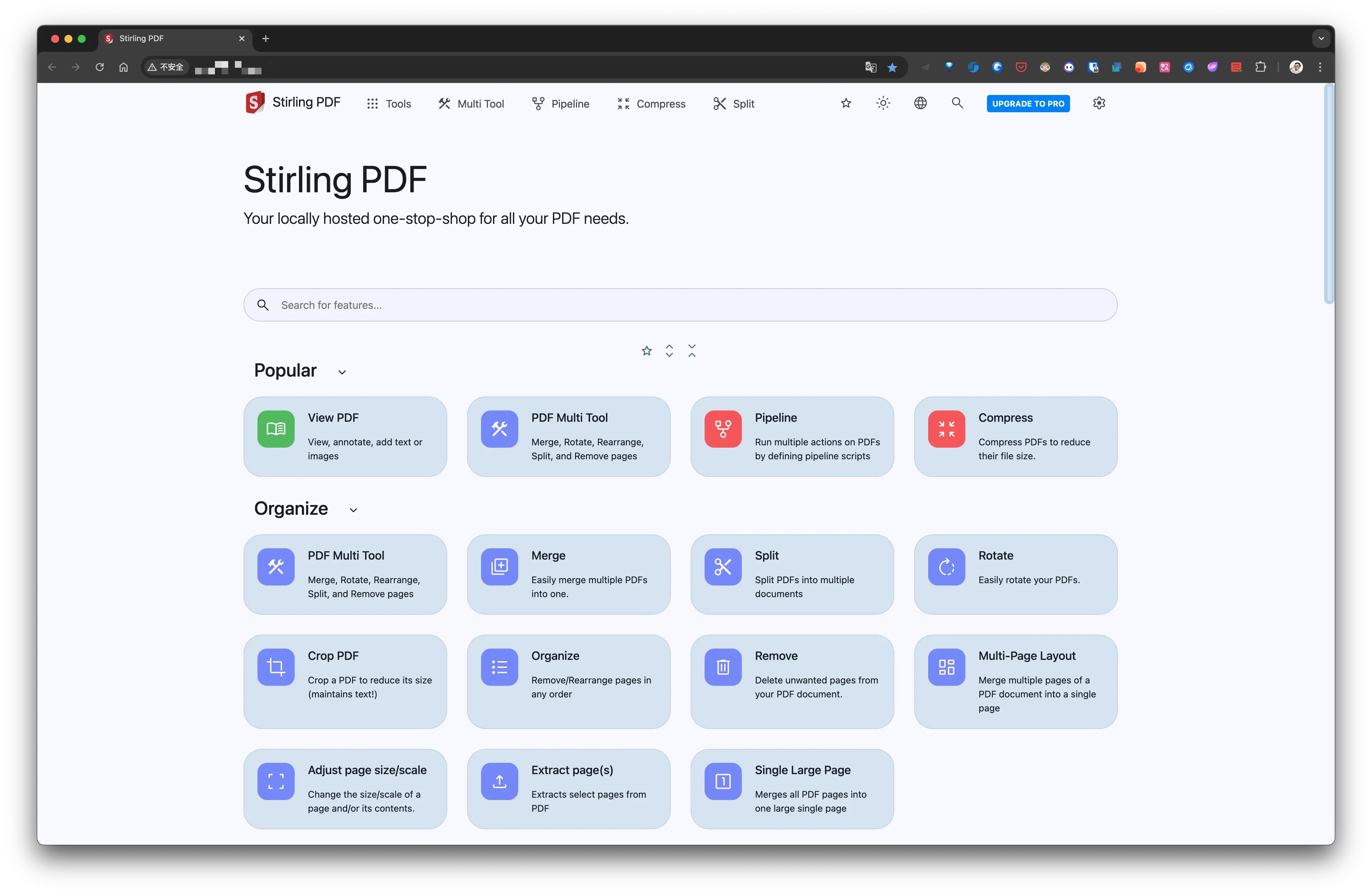Screen dimensions: 1372x894
Task: Open language selection globe icon
Action: pos(920,103)
